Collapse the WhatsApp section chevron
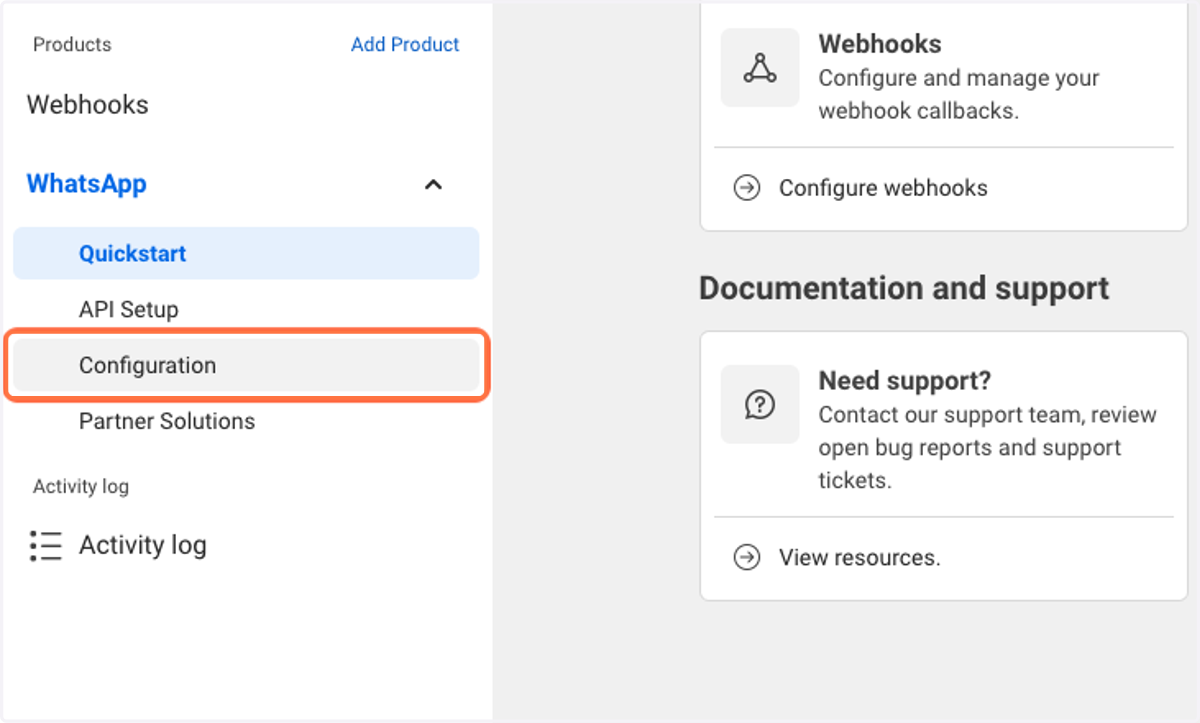The image size is (1200, 723). (x=433, y=184)
